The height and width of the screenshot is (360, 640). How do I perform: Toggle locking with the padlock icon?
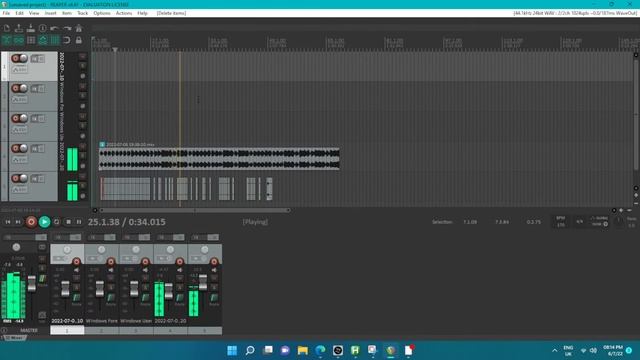click(79, 40)
